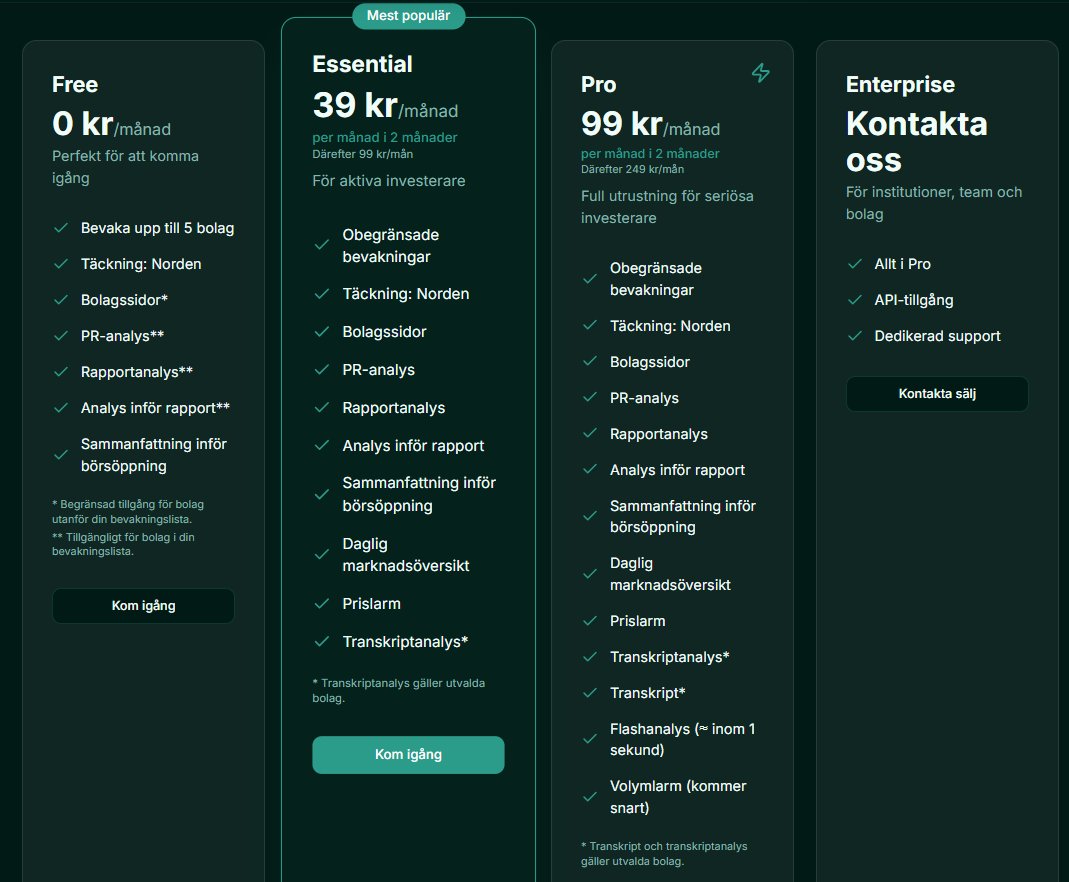Click checkmark beside "Bolagssidor" in Essential plan
The width and height of the screenshot is (1069, 882).
pyautogui.click(x=322, y=332)
